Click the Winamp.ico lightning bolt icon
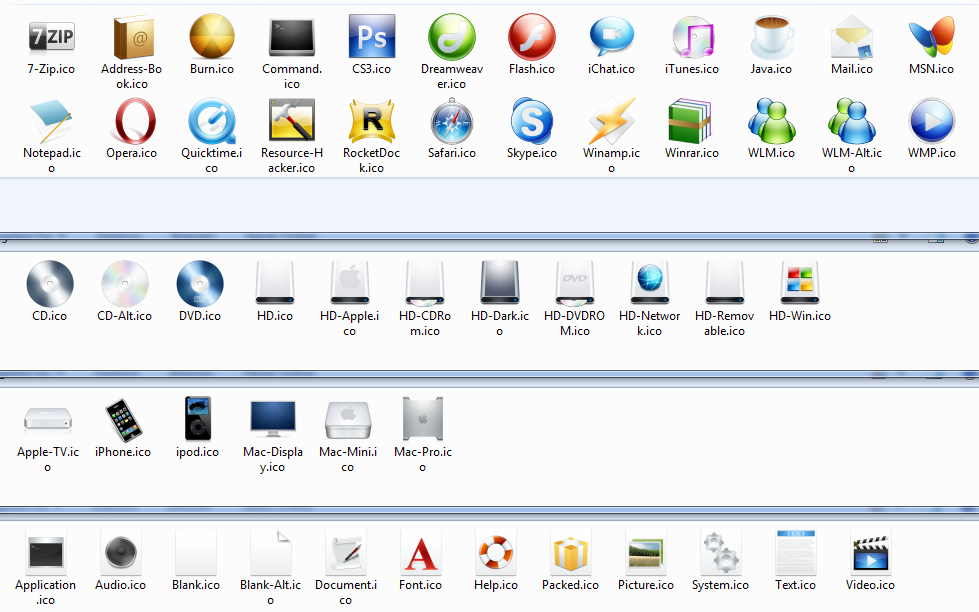The height and width of the screenshot is (612, 979). [611, 122]
